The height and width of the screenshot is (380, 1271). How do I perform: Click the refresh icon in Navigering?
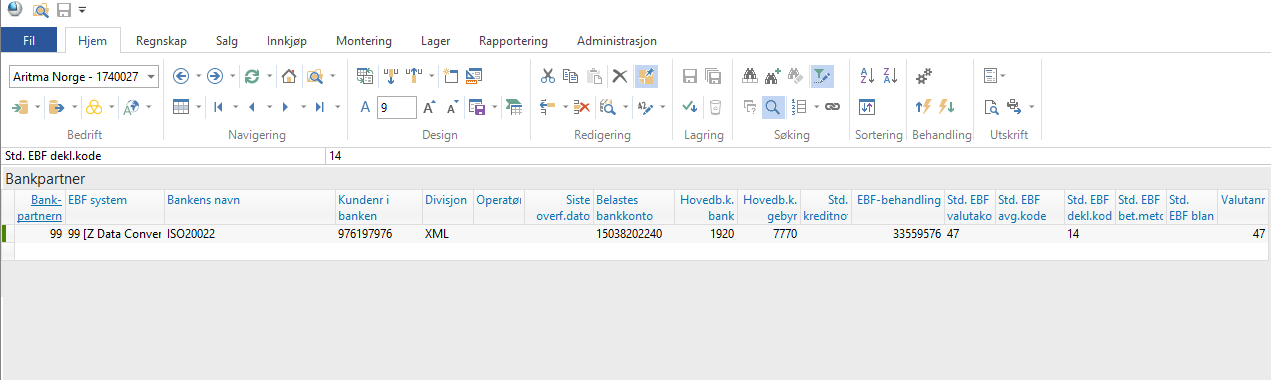252,76
